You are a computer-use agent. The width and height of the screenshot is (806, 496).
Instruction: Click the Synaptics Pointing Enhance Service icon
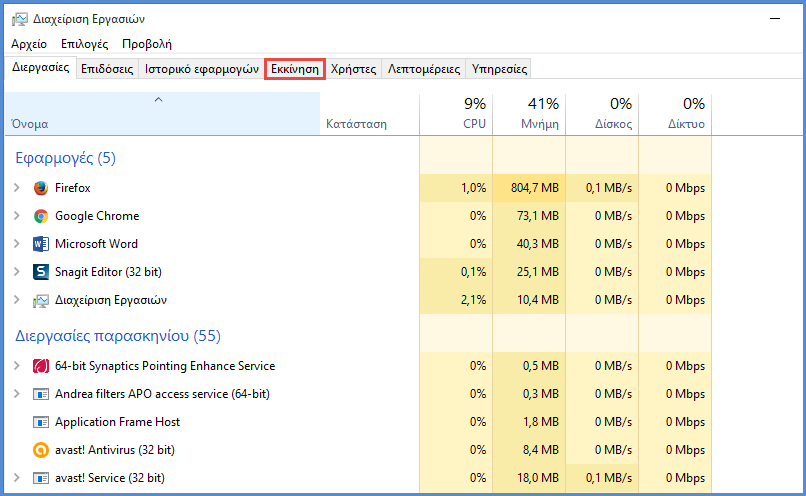coord(41,366)
